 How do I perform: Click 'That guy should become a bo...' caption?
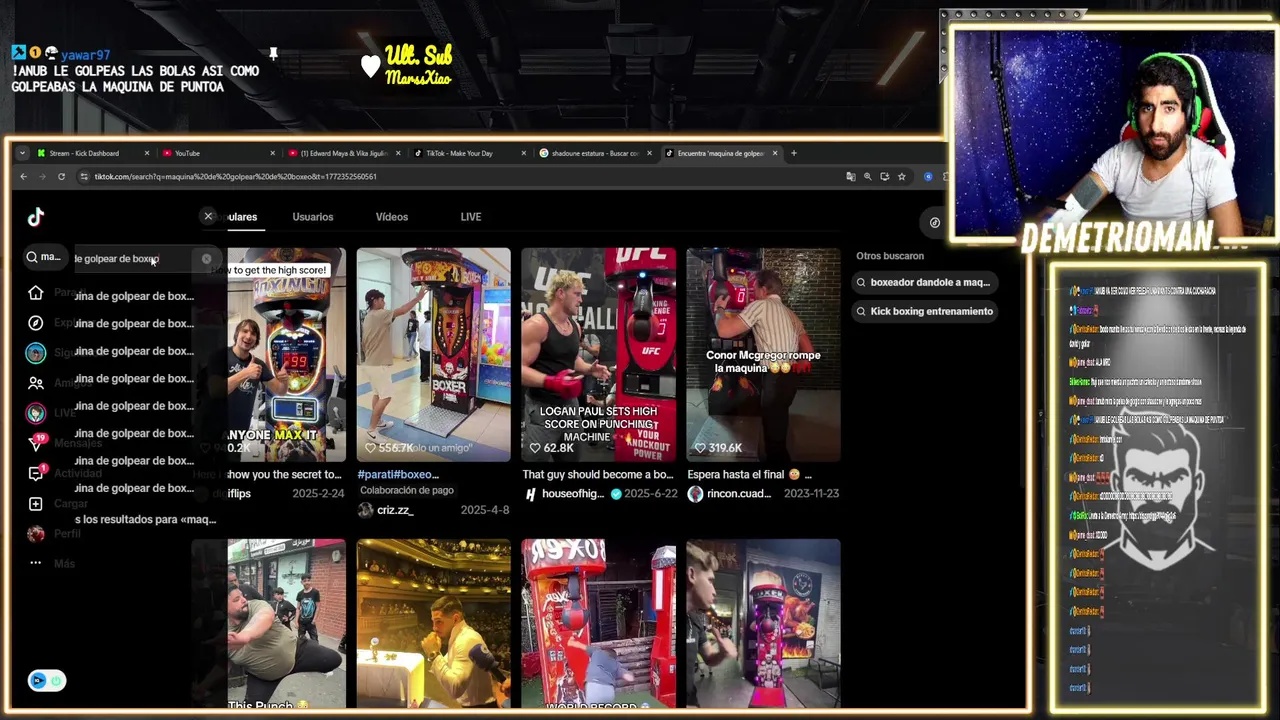click(x=598, y=475)
